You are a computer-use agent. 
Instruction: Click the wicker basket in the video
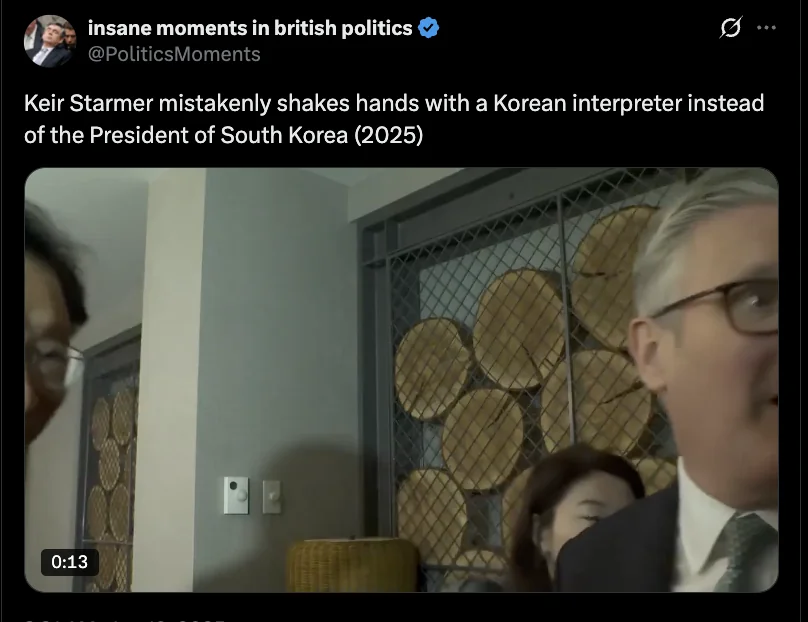click(352, 565)
